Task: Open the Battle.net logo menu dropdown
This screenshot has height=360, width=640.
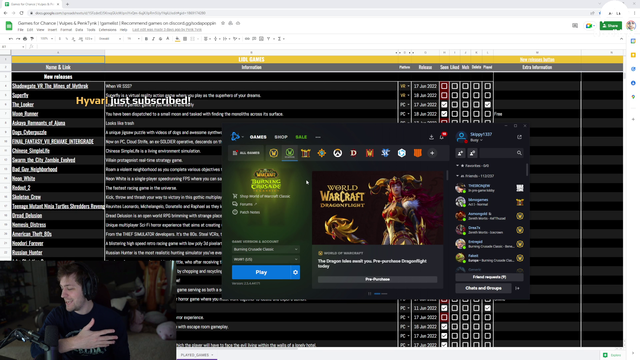Action: pyautogui.click(x=237, y=137)
